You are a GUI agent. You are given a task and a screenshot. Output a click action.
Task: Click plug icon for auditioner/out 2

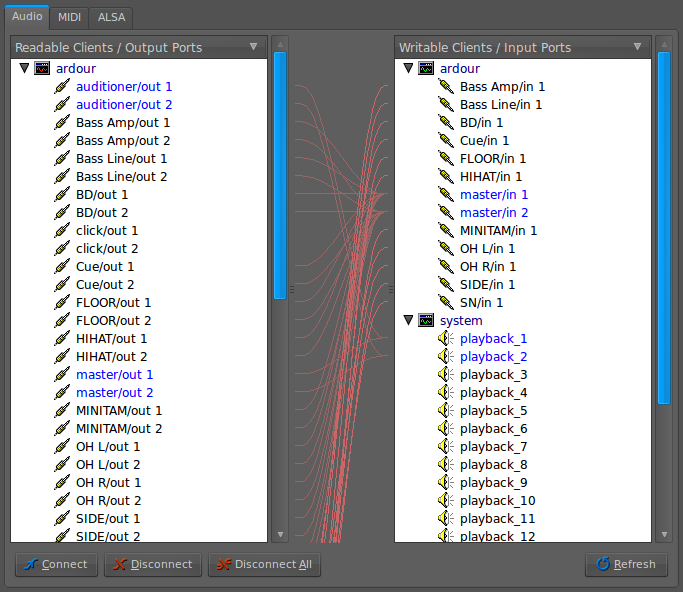pyautogui.click(x=62, y=105)
